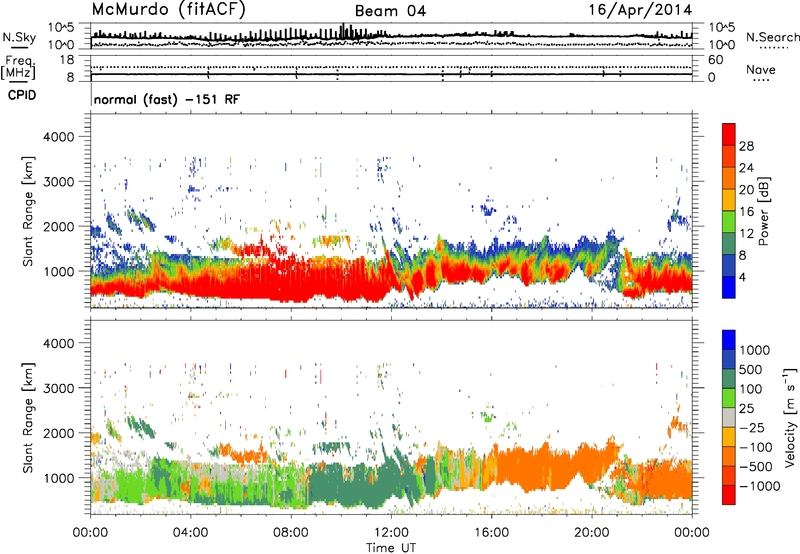The width and height of the screenshot is (800, 554).
Task: Click the CPID label
Action: pos(22,95)
